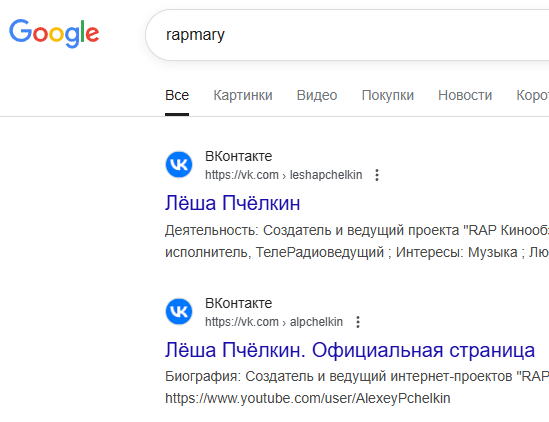Open the partially visible Коро... tab

pyautogui.click(x=533, y=96)
